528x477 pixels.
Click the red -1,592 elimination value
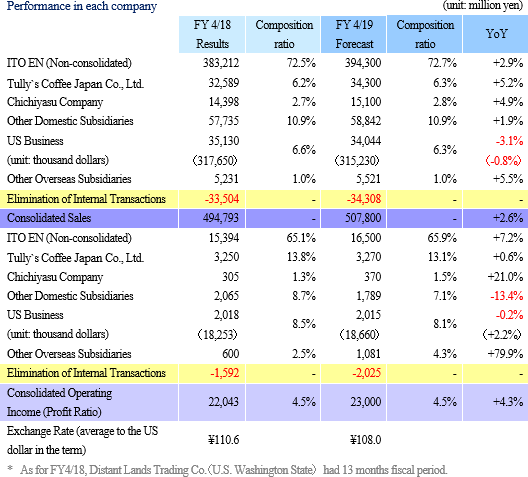tap(225, 373)
